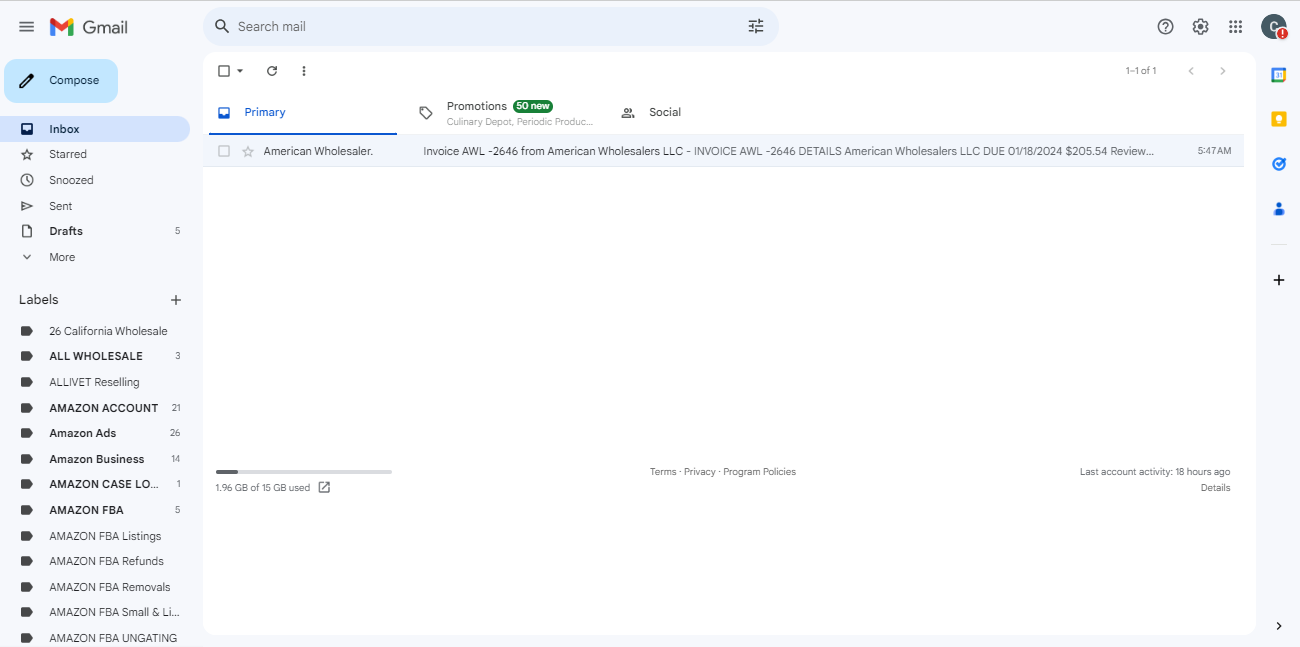Open the Terms link
Screen dimensions: 1300x647
coord(663,472)
